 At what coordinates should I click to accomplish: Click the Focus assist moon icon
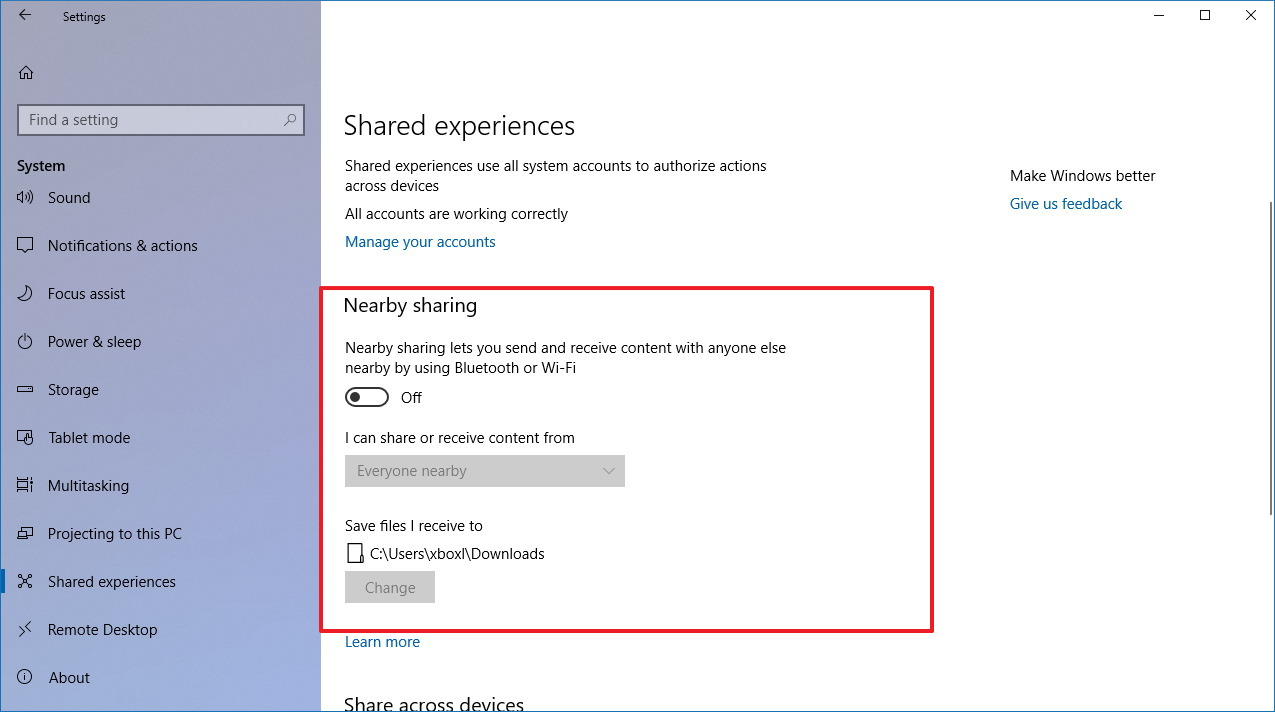tap(26, 294)
